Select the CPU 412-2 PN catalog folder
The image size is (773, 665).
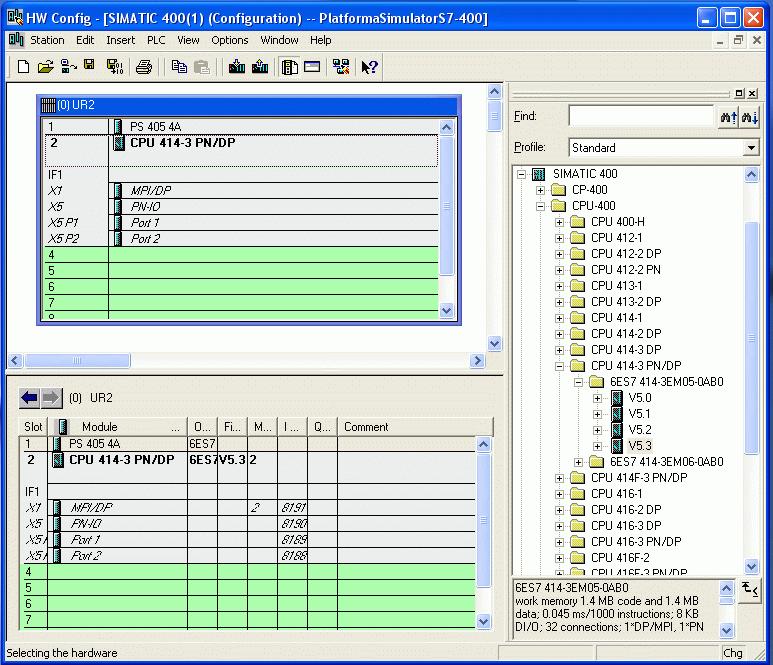coord(625,270)
